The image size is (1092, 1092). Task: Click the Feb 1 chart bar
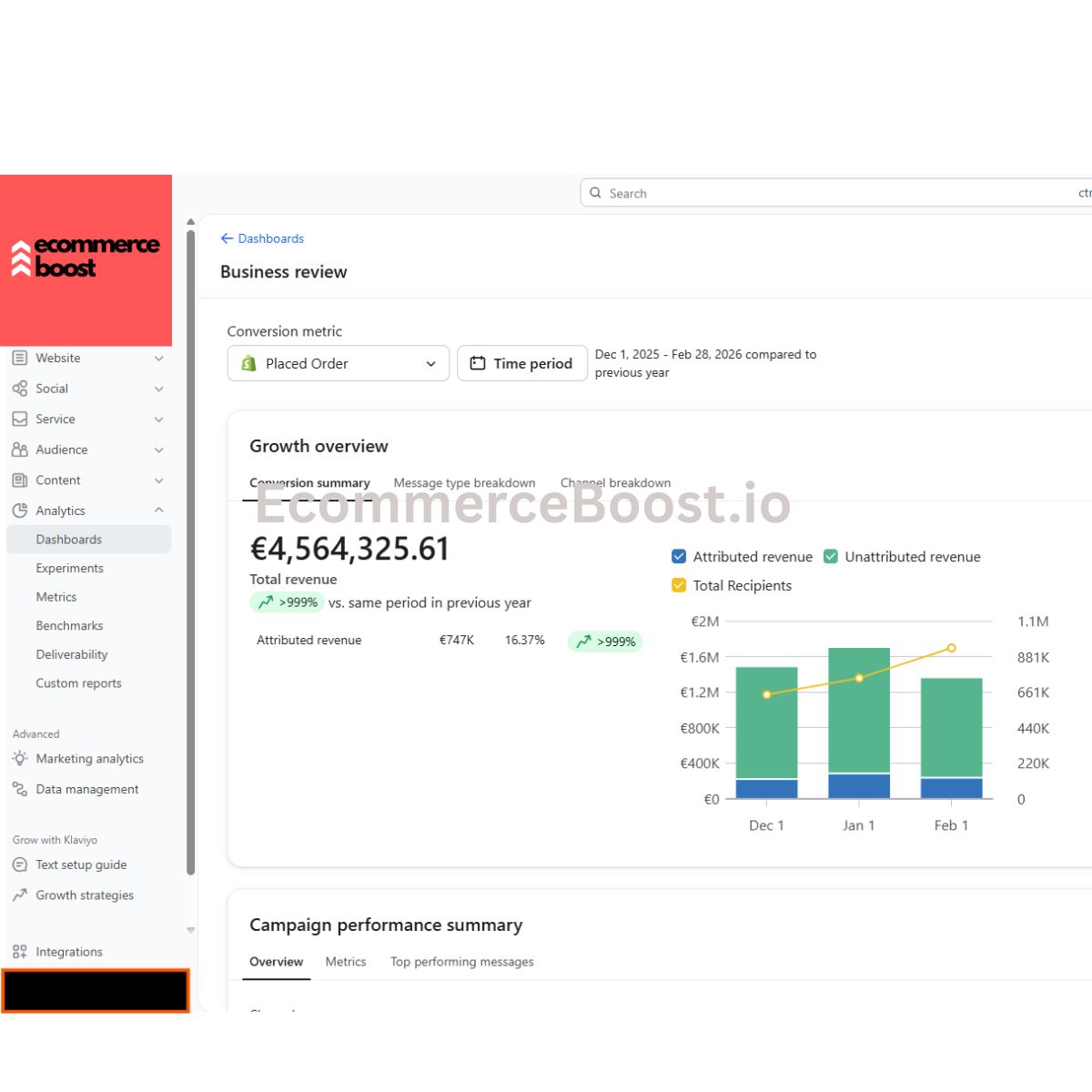(952, 738)
